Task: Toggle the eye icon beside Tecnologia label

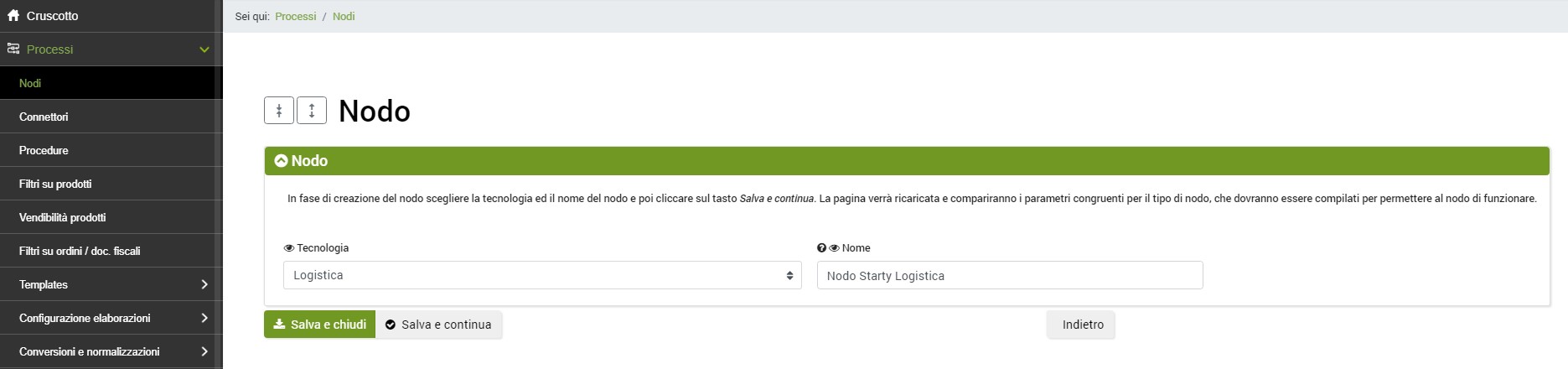Action: coord(289,248)
